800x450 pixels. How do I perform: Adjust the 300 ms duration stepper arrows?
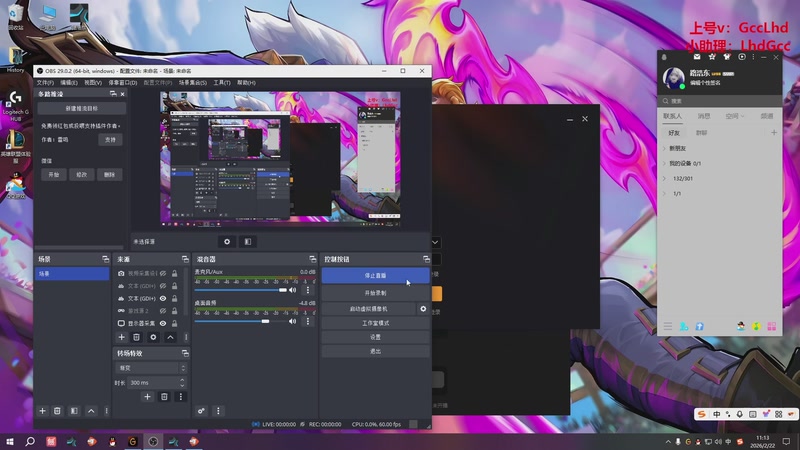(x=182, y=382)
